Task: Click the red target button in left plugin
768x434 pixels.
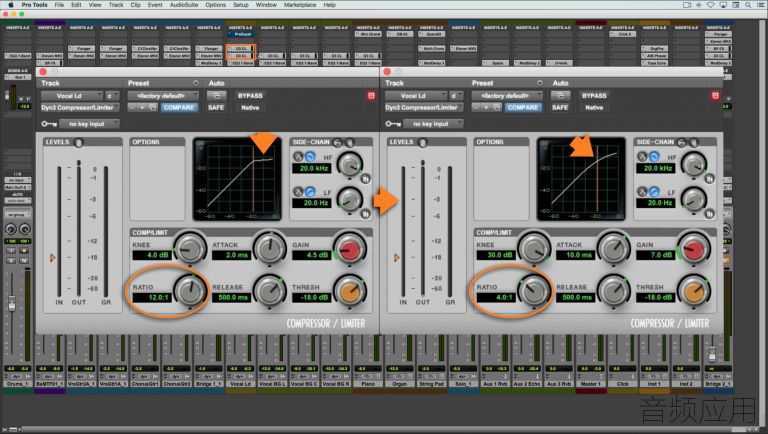Action: click(371, 96)
